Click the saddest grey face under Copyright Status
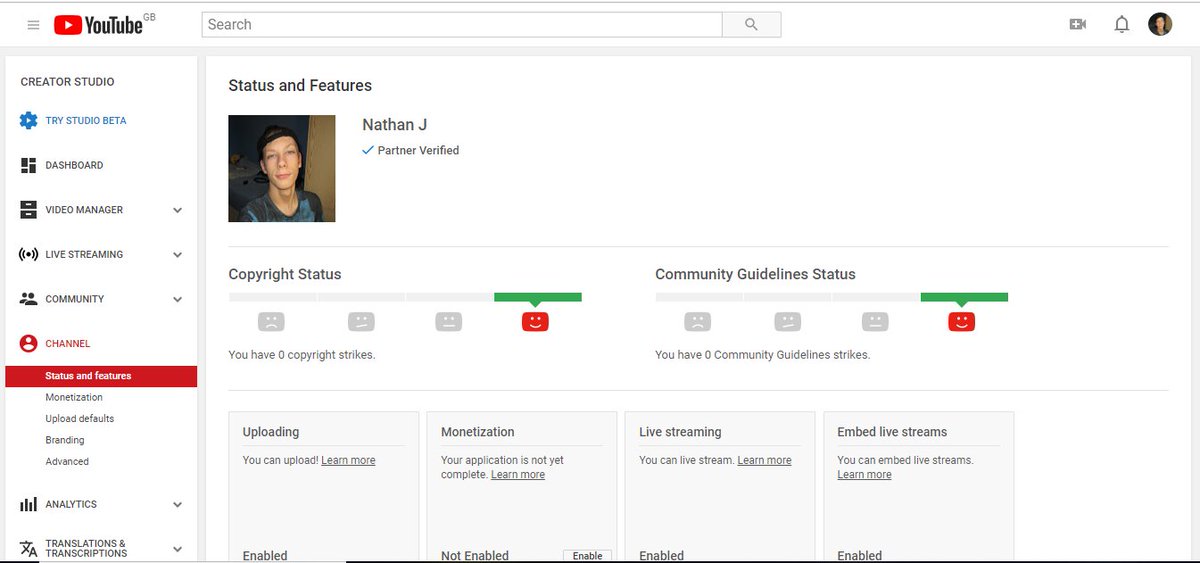 coord(271,322)
